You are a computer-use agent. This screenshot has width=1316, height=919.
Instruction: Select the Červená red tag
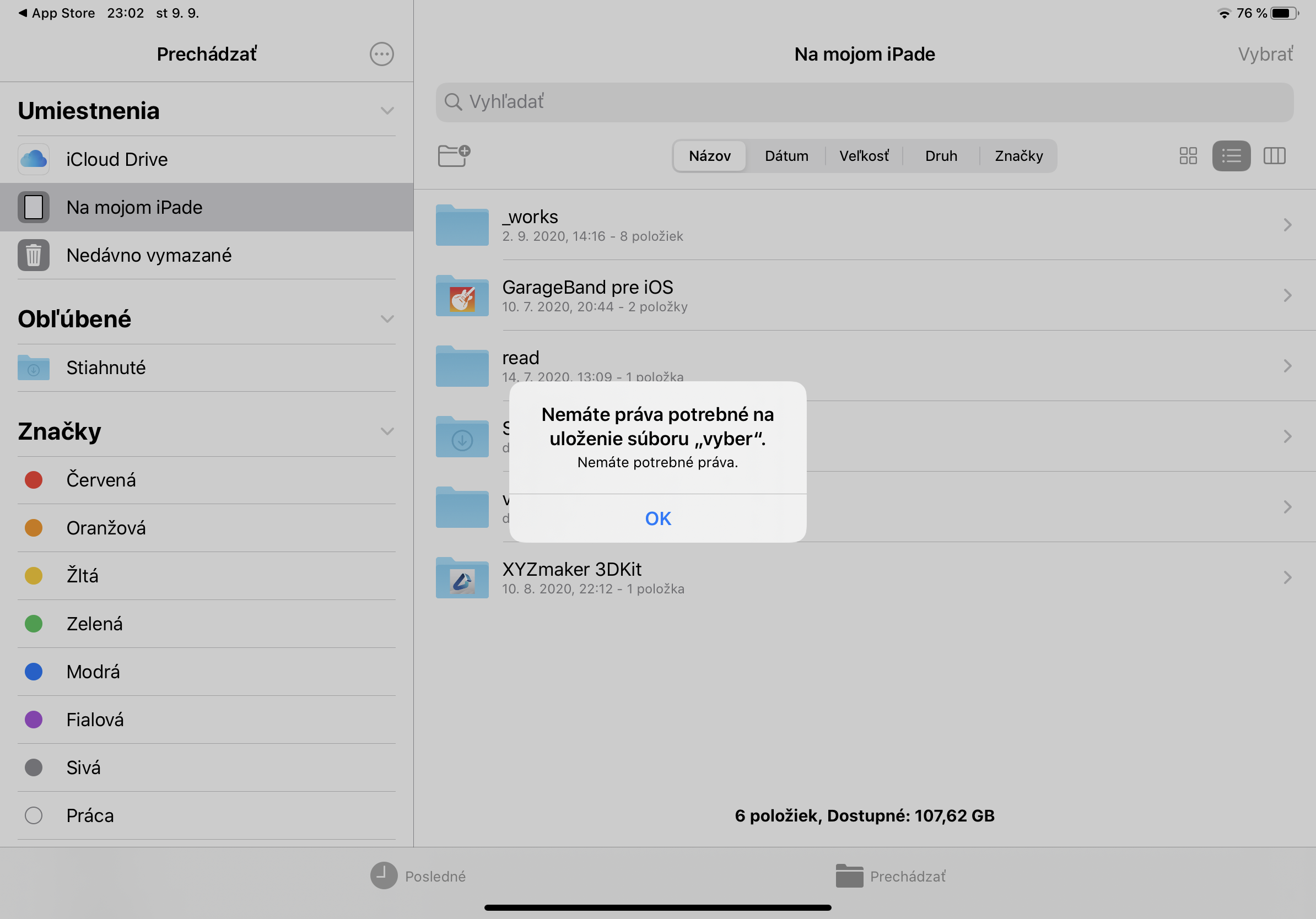coord(101,479)
